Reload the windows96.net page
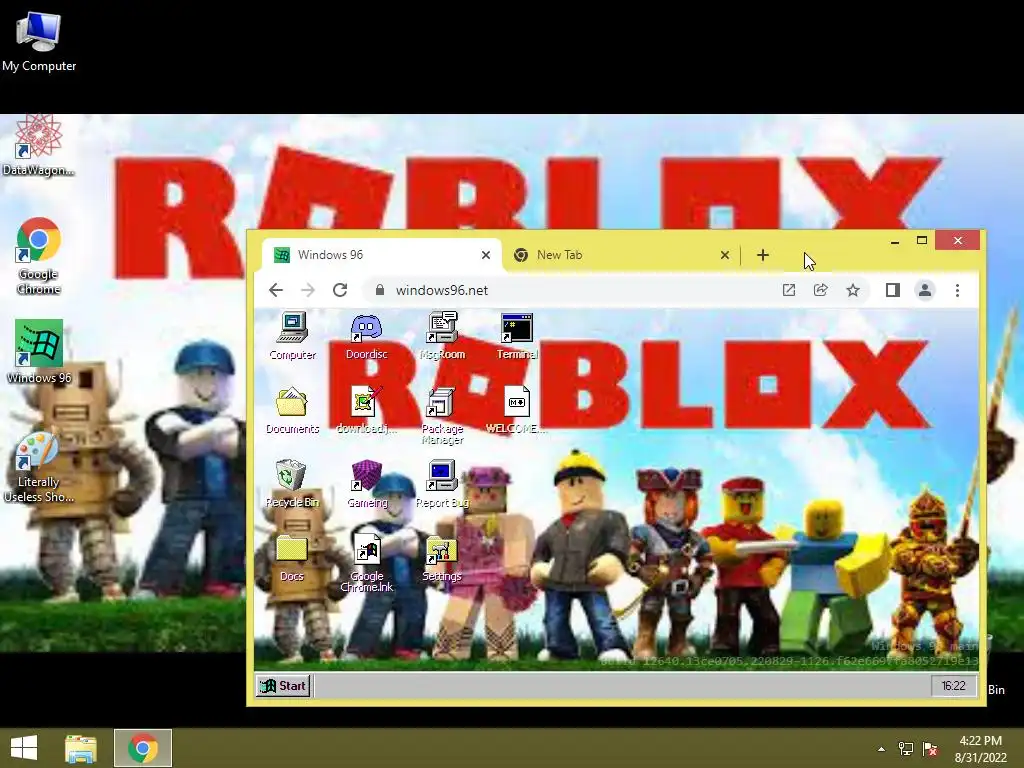This screenshot has width=1024, height=768. tap(340, 290)
